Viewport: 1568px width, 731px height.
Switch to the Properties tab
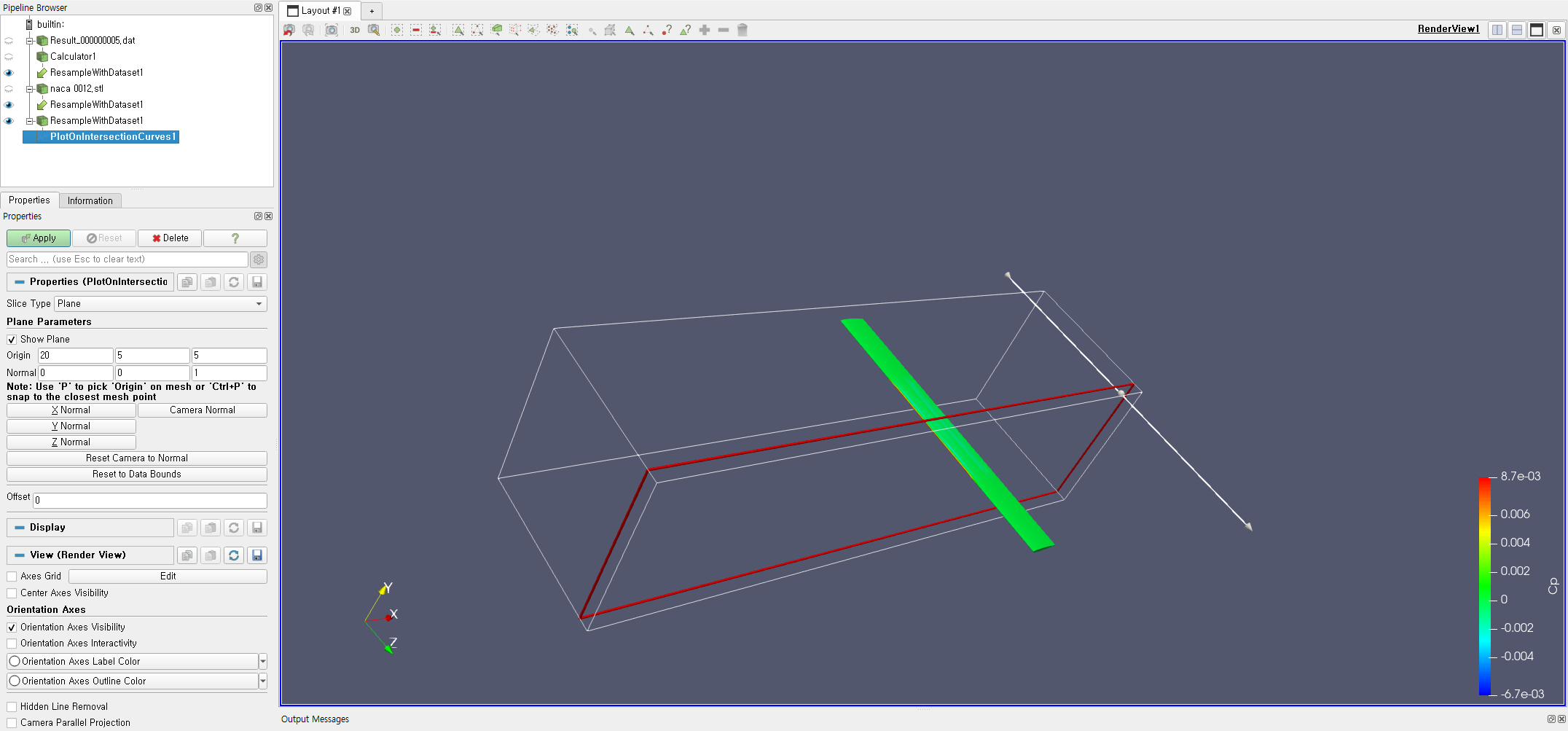[x=29, y=200]
